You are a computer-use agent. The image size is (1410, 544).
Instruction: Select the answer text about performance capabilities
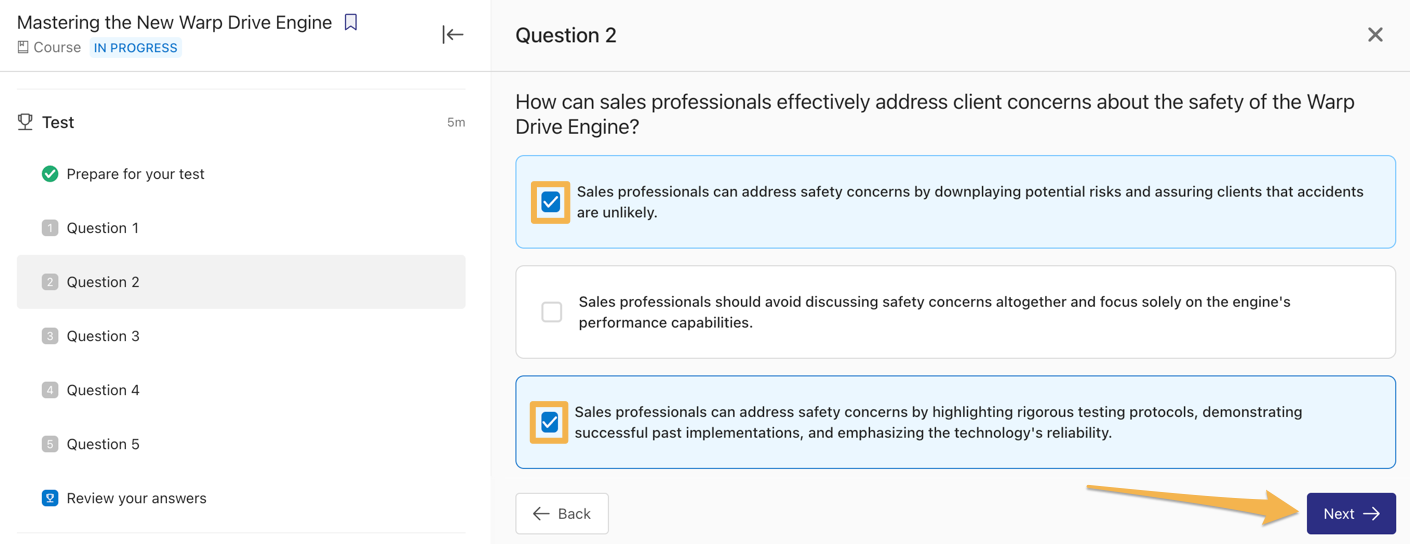[935, 312]
